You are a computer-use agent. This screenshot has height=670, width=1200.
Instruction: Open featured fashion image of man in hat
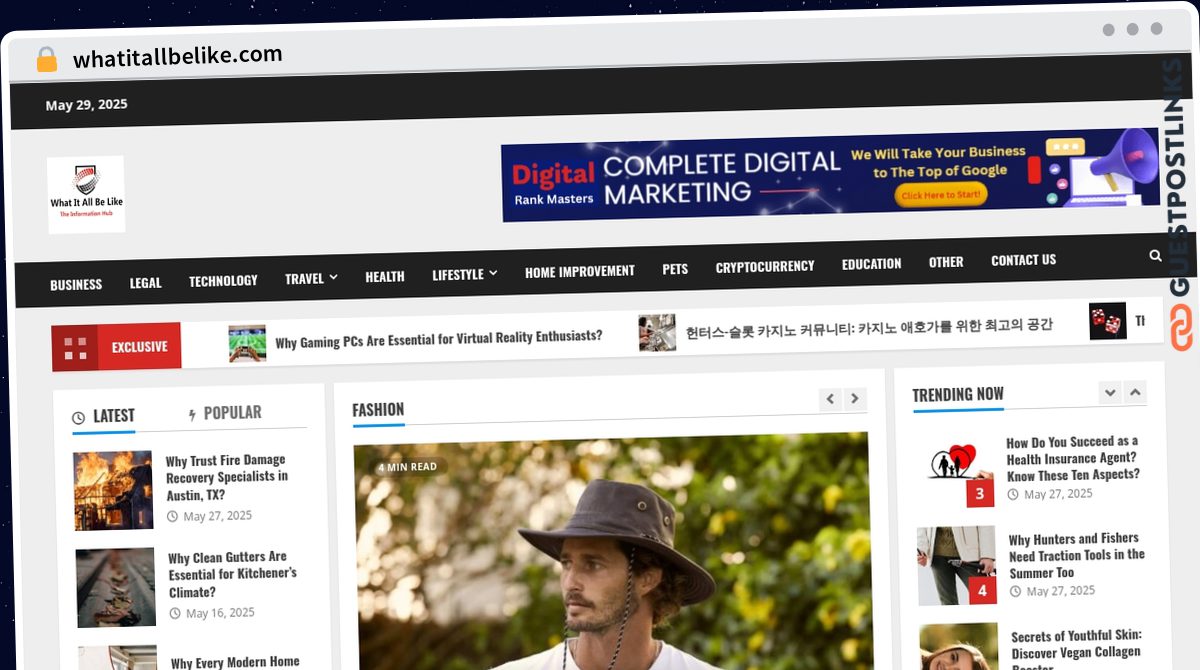tap(612, 550)
